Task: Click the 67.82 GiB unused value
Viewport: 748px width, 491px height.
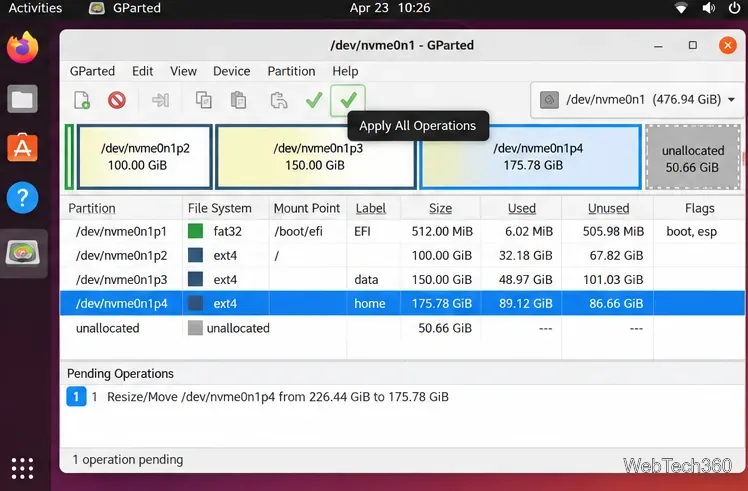Action: click(616, 255)
